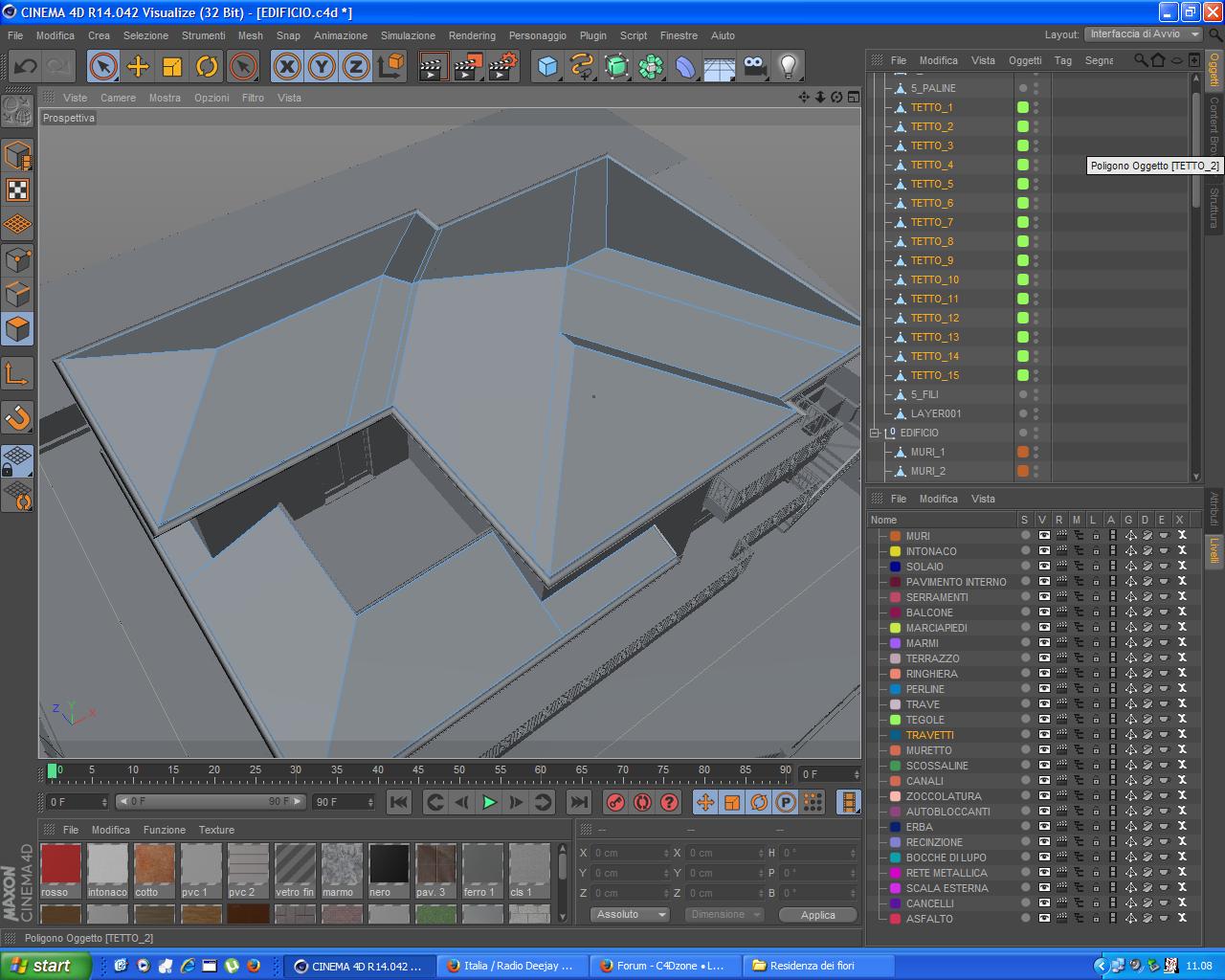
Task: Jump to the end of the animation
Action: click(579, 802)
